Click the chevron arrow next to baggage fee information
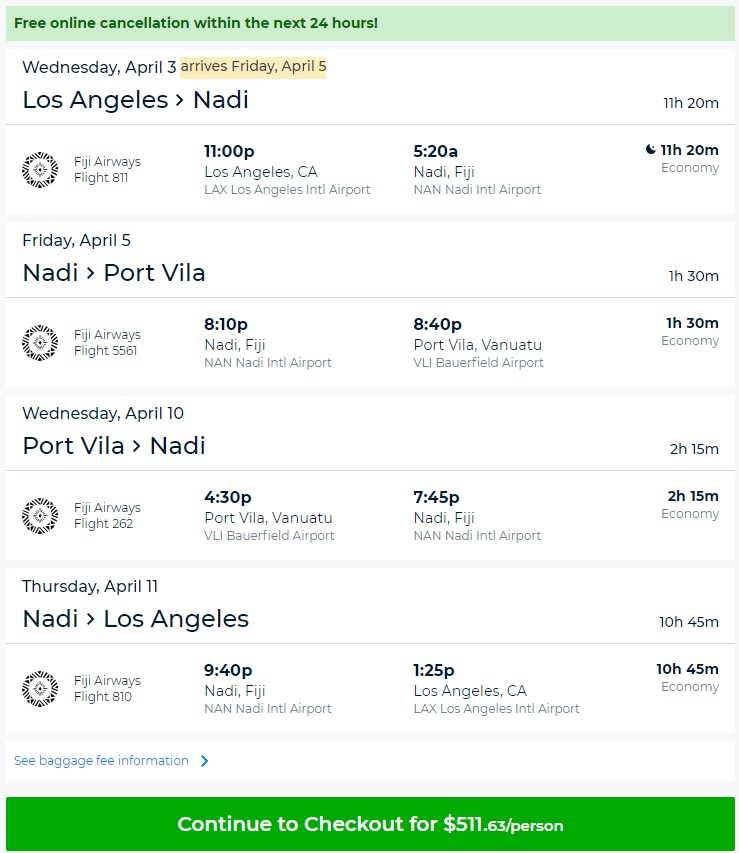The width and height of the screenshot is (739, 853). 205,761
